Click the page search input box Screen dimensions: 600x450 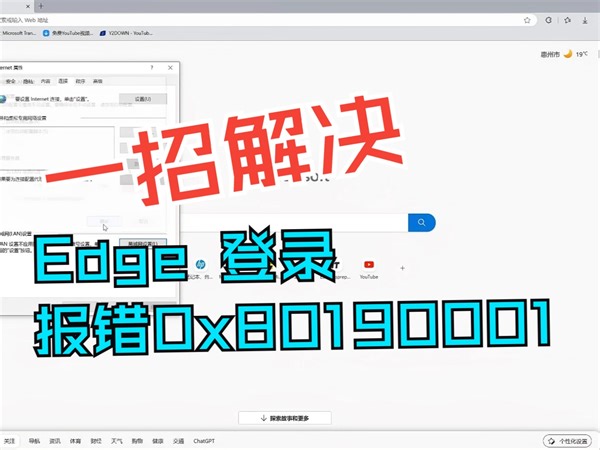coord(293,222)
